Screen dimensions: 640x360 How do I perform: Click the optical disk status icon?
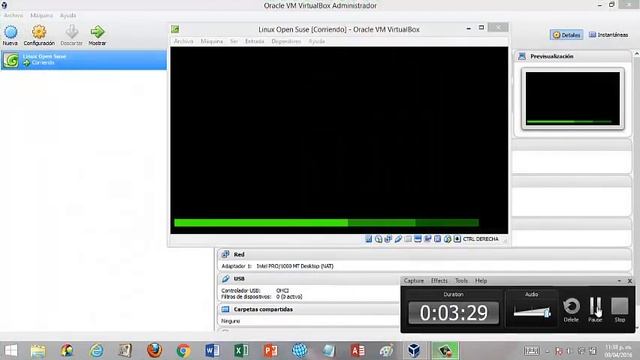tap(378, 239)
